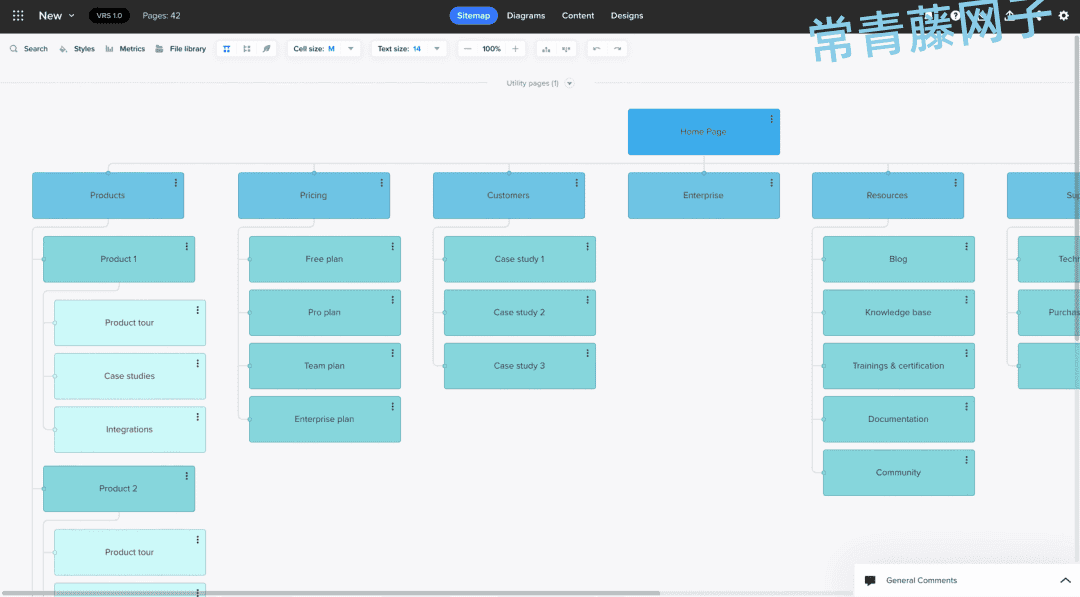
Task: Select the Trainings & certification card
Action: [899, 366]
